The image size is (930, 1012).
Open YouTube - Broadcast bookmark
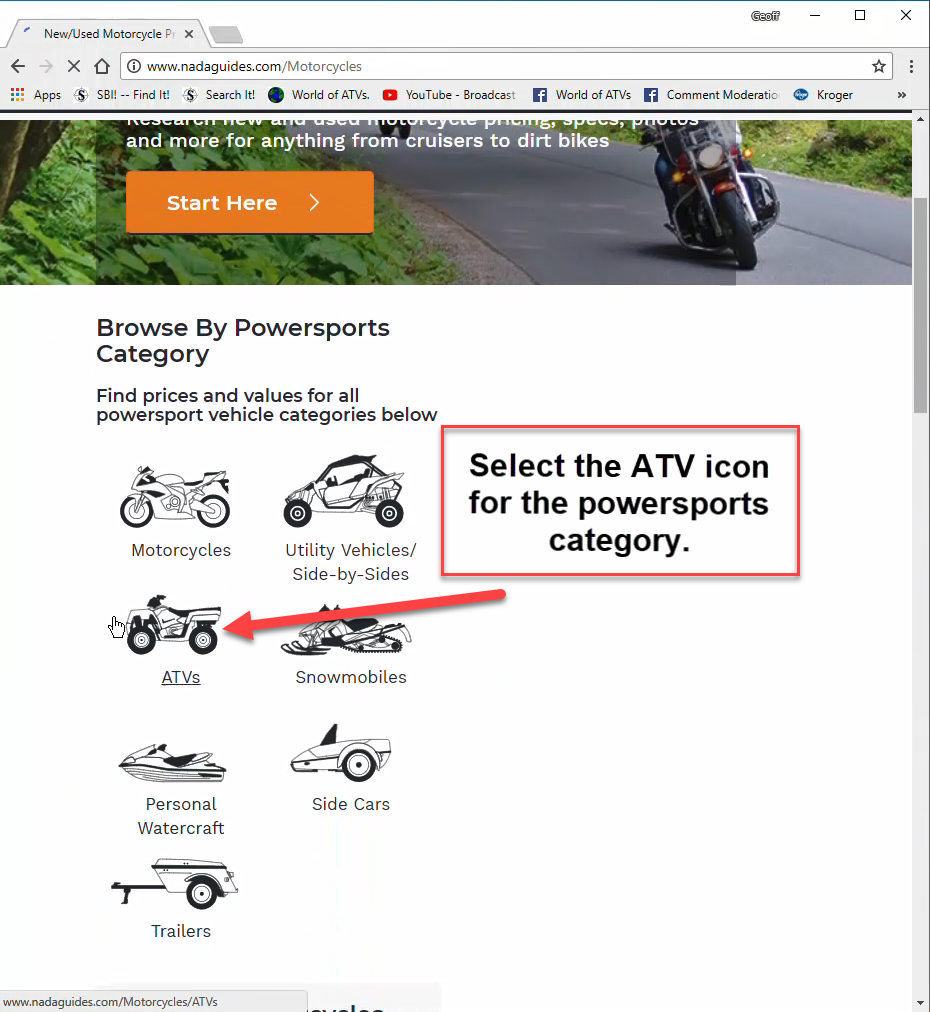coord(449,95)
